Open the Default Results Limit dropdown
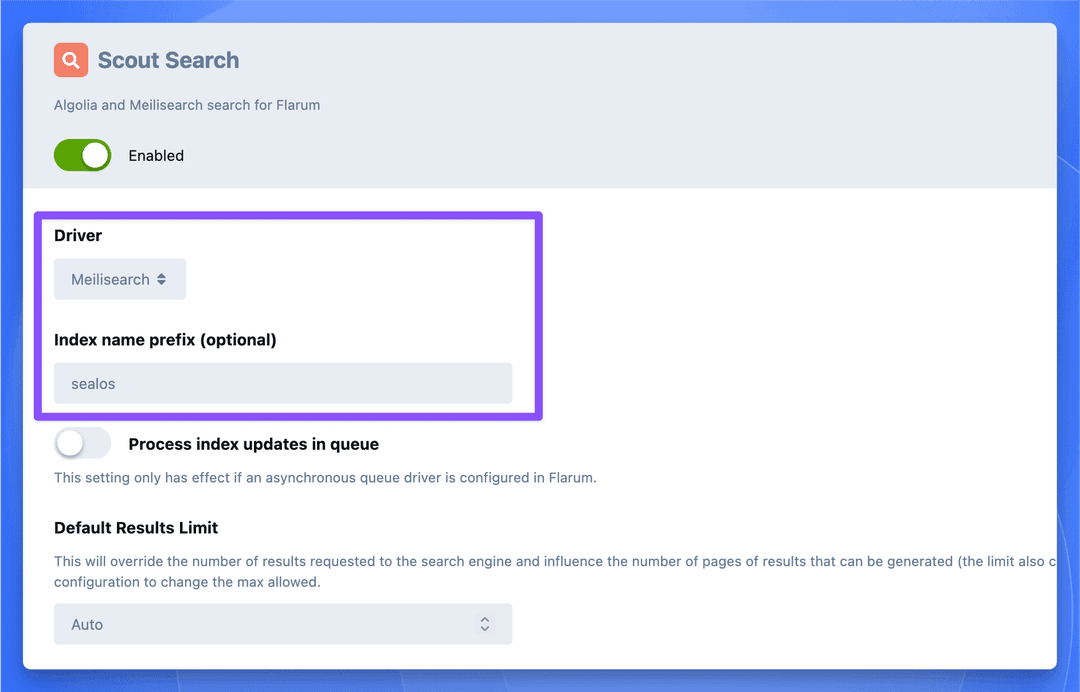This screenshot has width=1080, height=692. (283, 623)
